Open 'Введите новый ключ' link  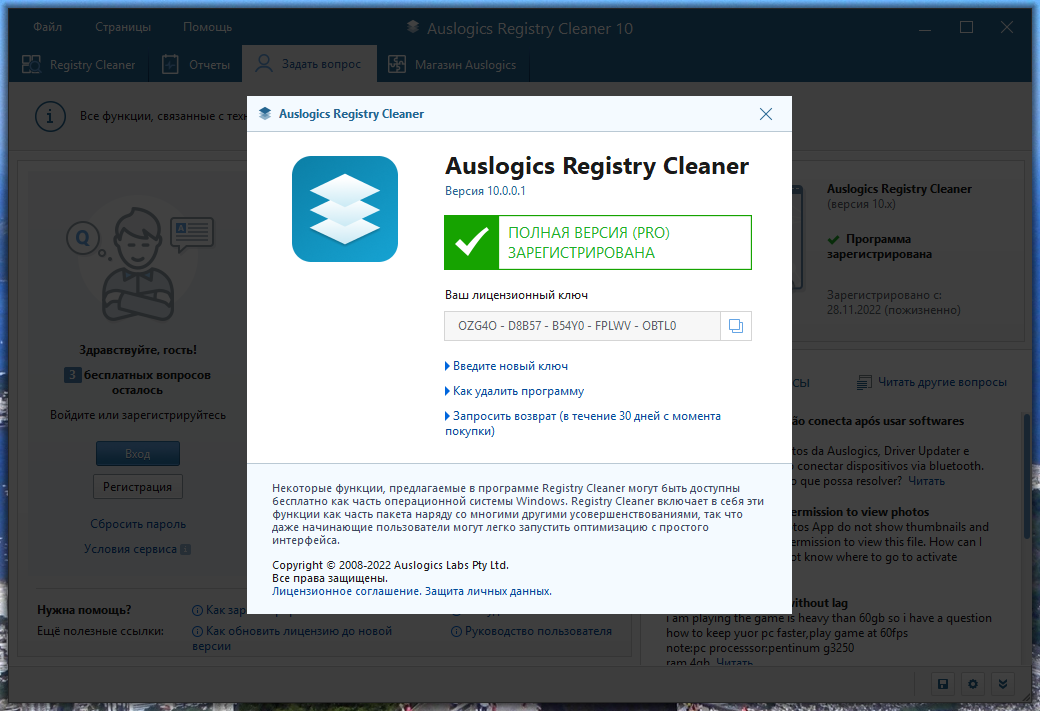[510, 366]
